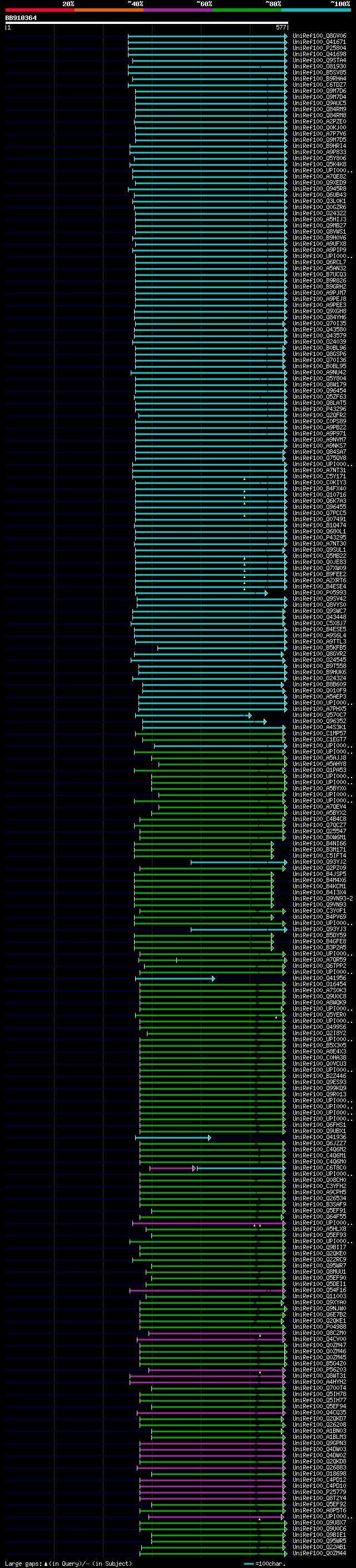Image resolution: width=356 pixels, height=1568 pixels.
Task: Pick UniRef100_B9FEE2 in the hit list
Action: [x=319, y=575]
